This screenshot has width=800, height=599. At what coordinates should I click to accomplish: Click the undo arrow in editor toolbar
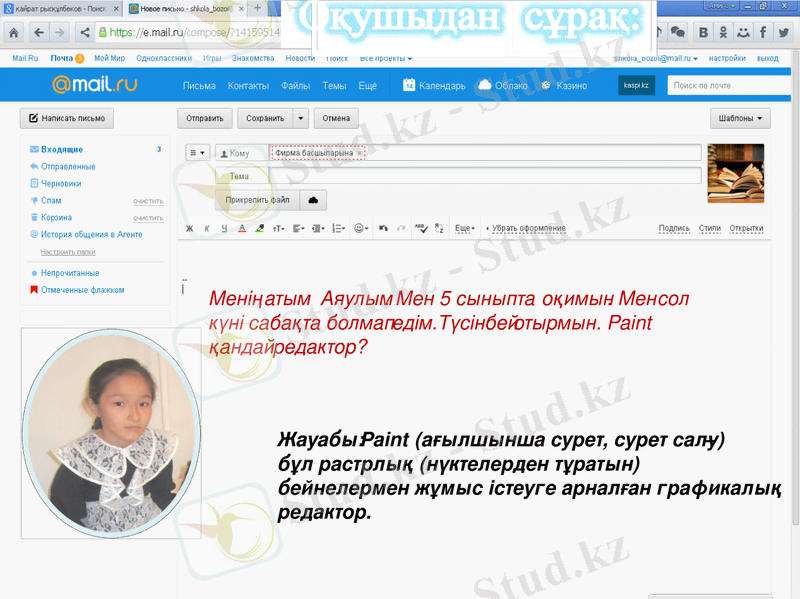[x=383, y=229]
